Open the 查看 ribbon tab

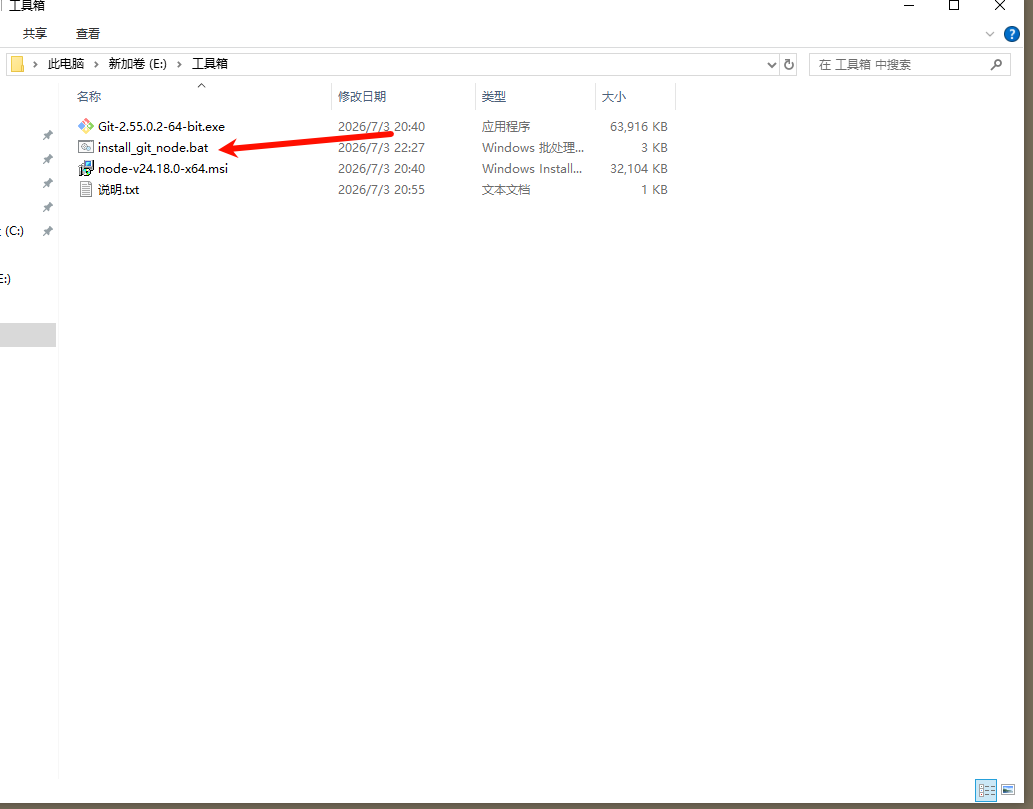pyautogui.click(x=88, y=34)
